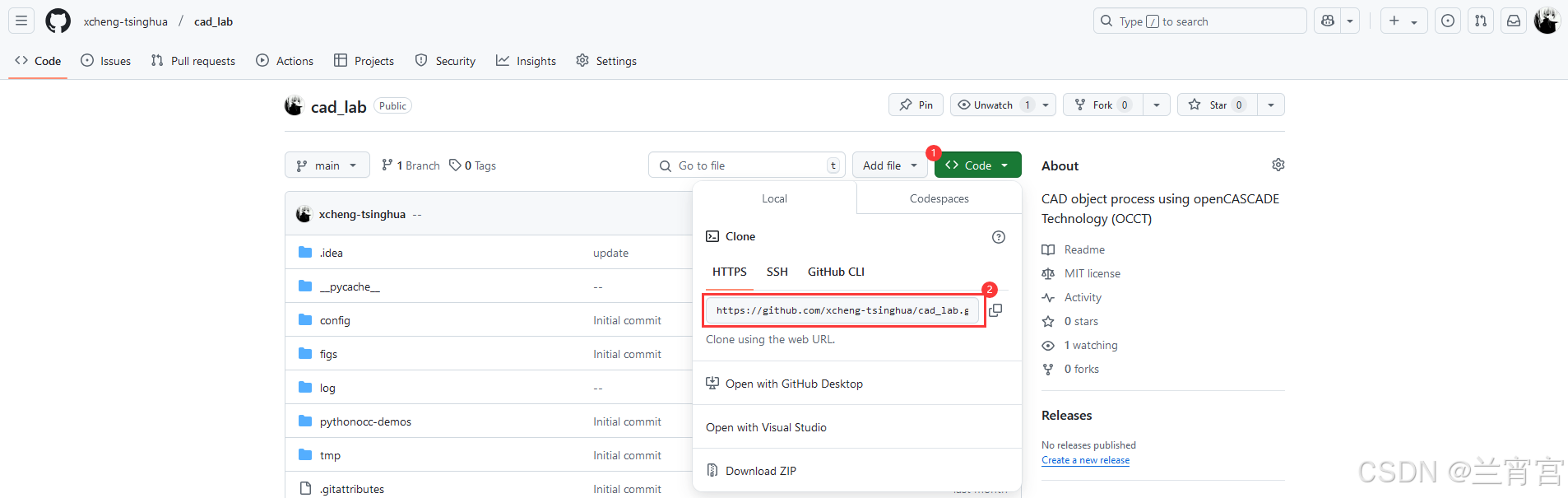The height and width of the screenshot is (498, 1568).
Task: Switch to the Pull requests tab
Action: pos(193,61)
